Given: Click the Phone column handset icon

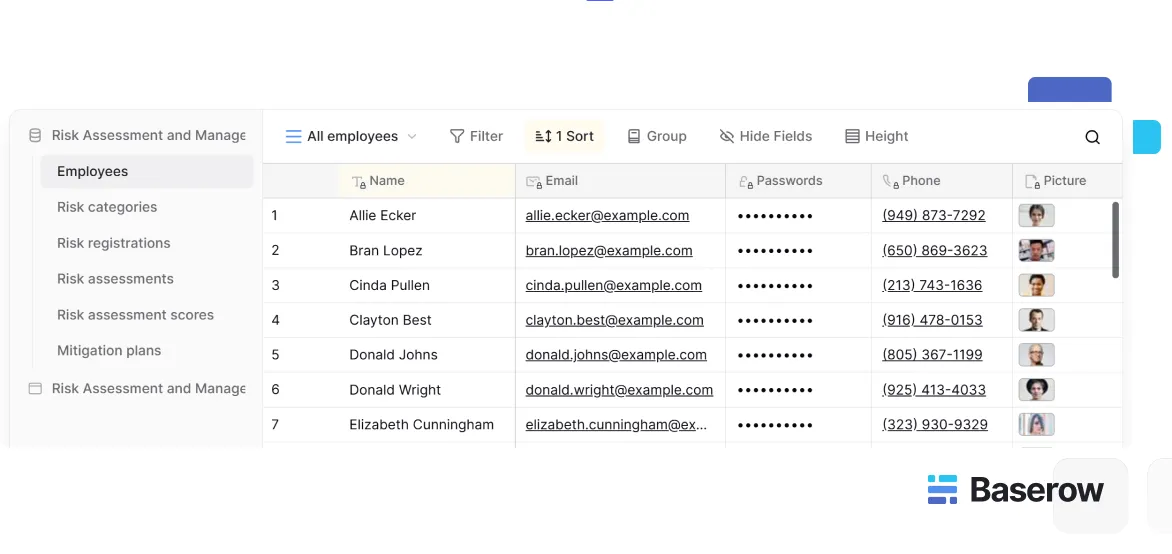Looking at the screenshot, I should (890, 182).
